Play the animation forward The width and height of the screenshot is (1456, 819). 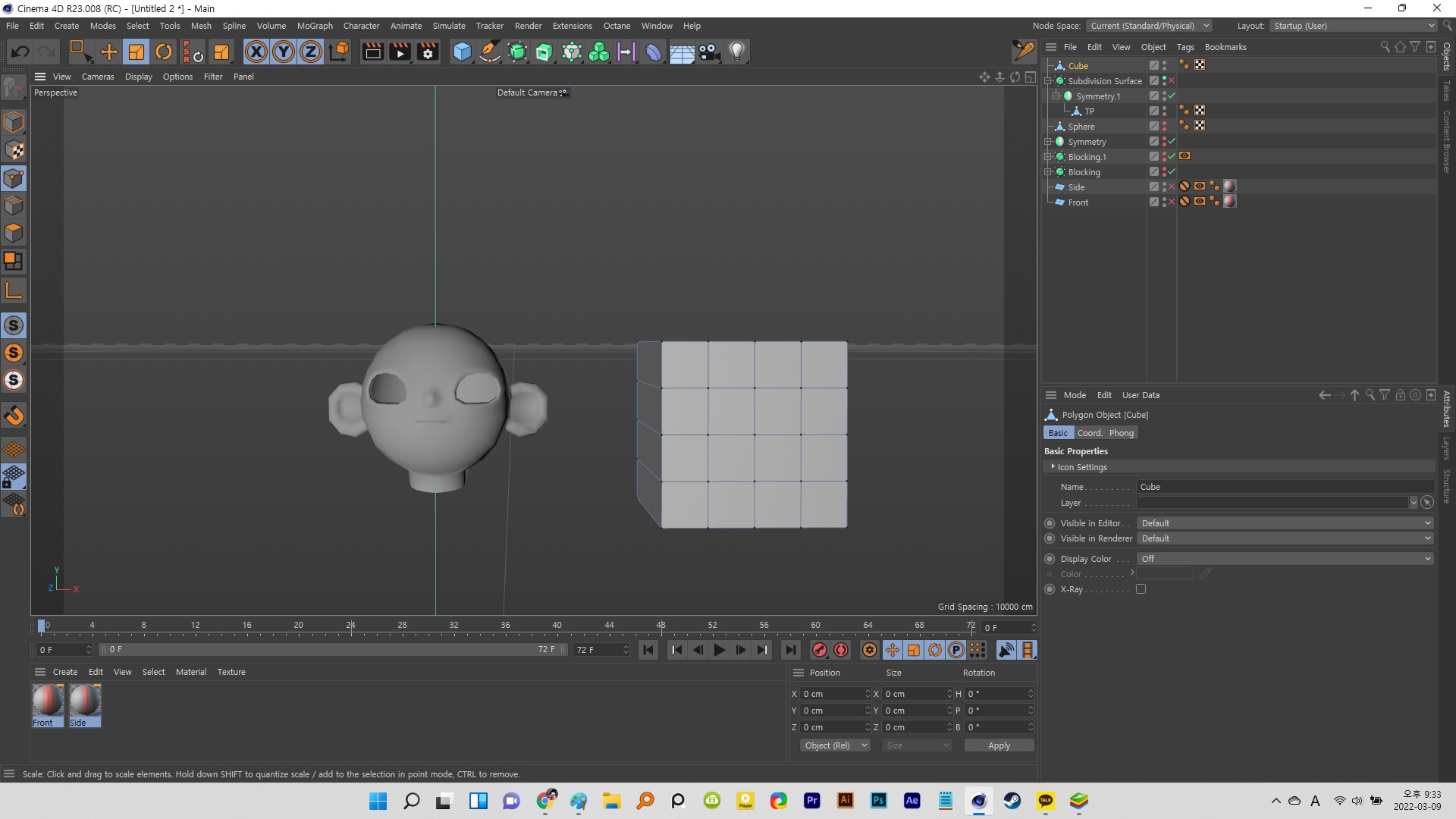720,650
